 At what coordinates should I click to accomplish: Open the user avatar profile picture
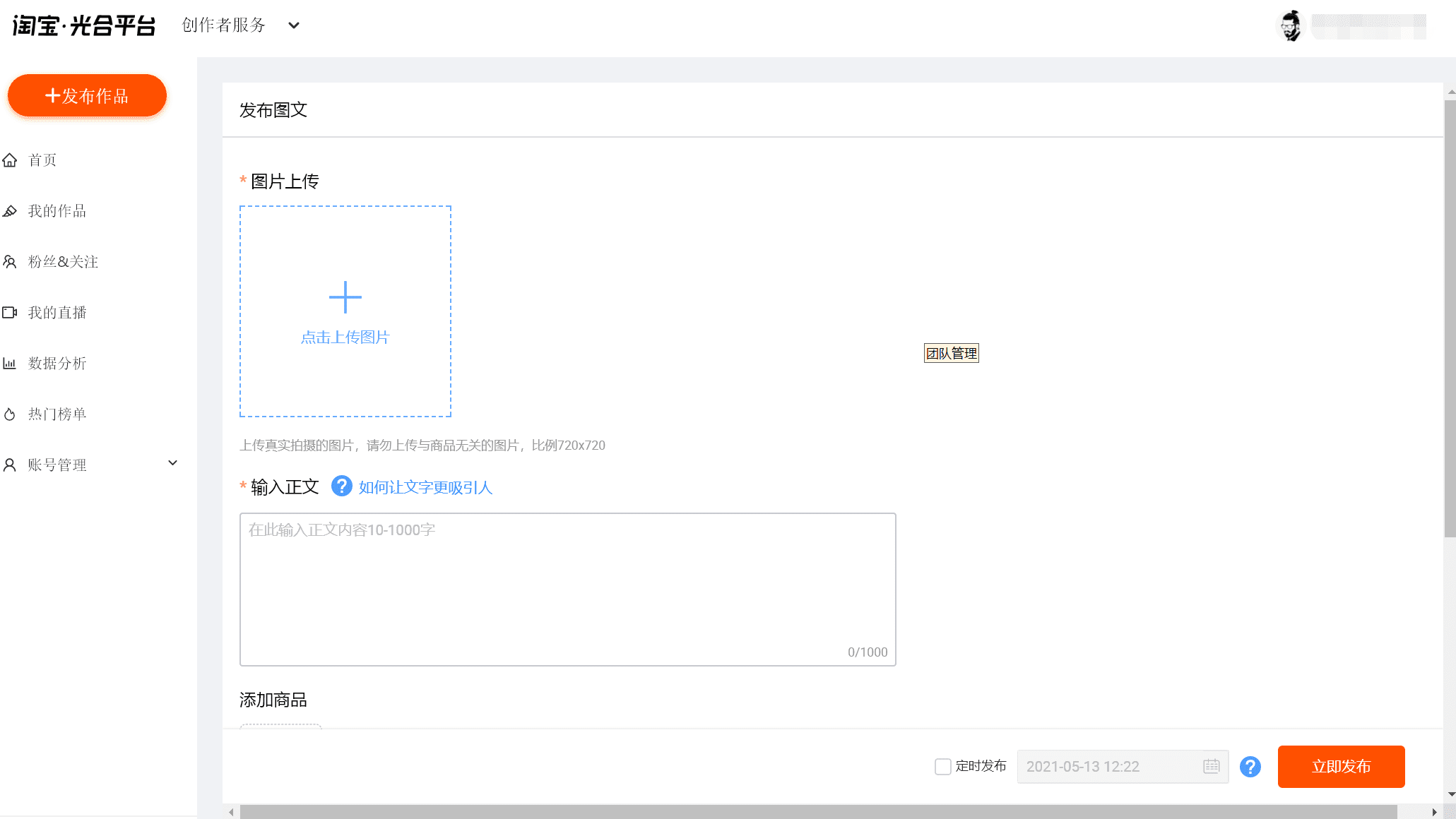(1291, 26)
